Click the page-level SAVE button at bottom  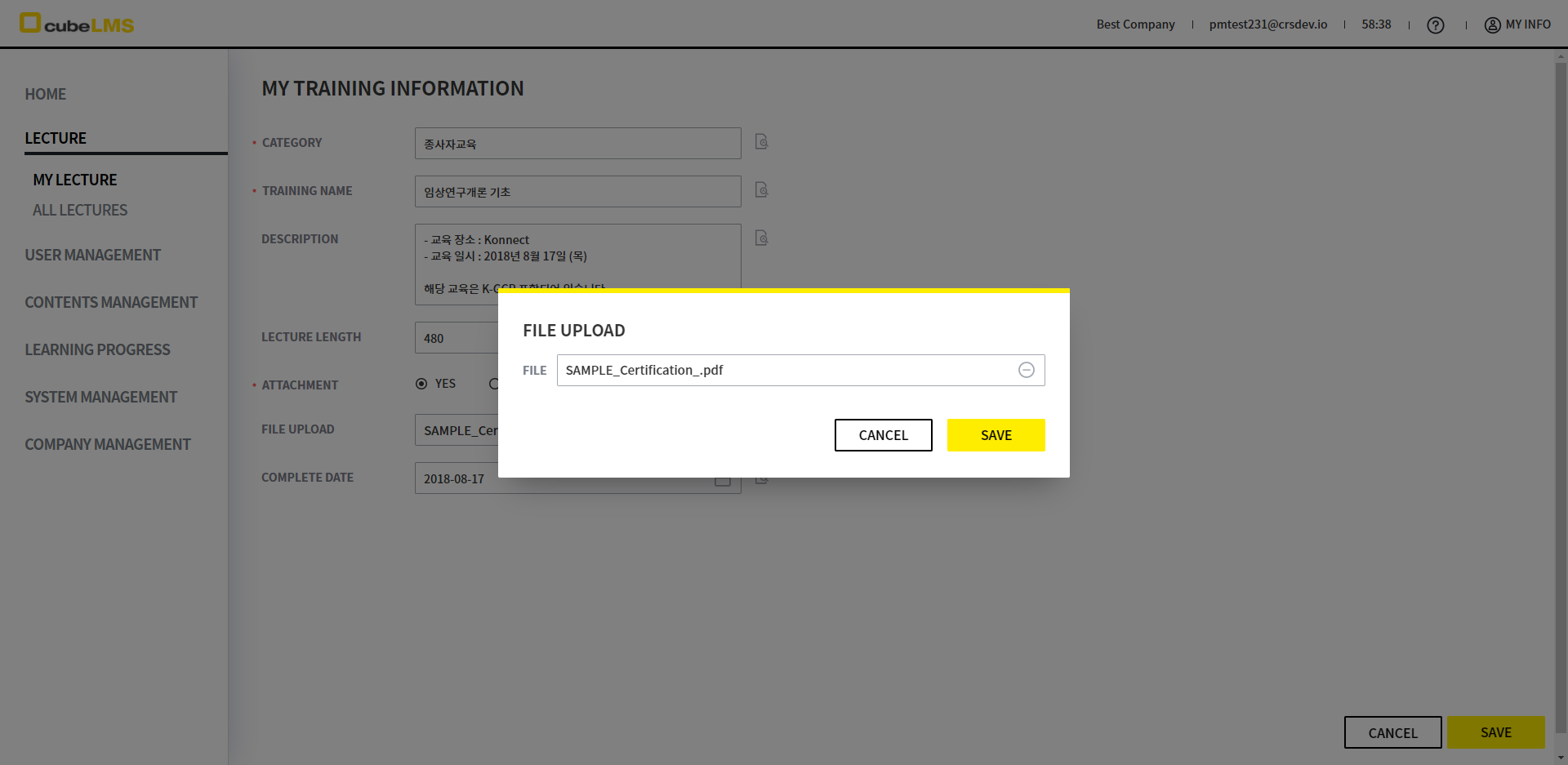click(1495, 732)
